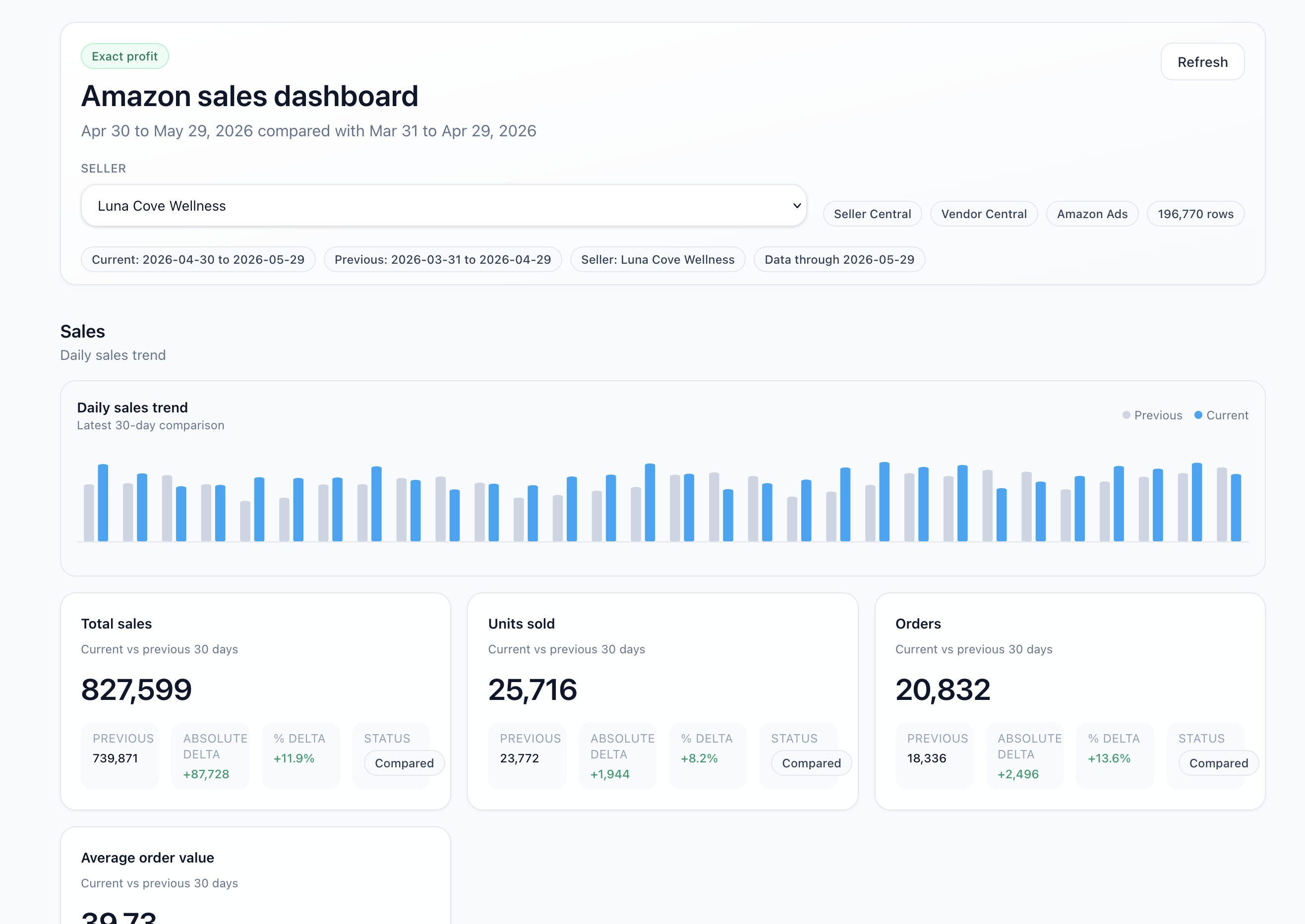Screen dimensions: 1305x924
Task: Click Total sales absolute delta +87,728
Action: coord(206,774)
